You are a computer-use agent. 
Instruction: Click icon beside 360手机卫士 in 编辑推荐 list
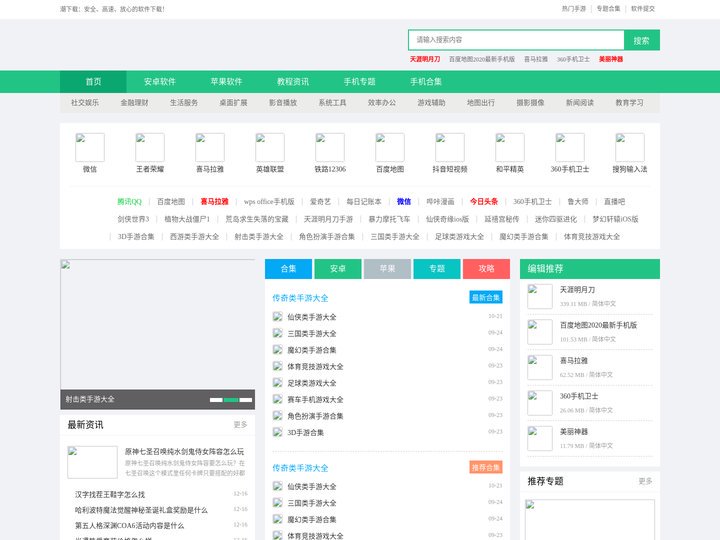[540, 403]
